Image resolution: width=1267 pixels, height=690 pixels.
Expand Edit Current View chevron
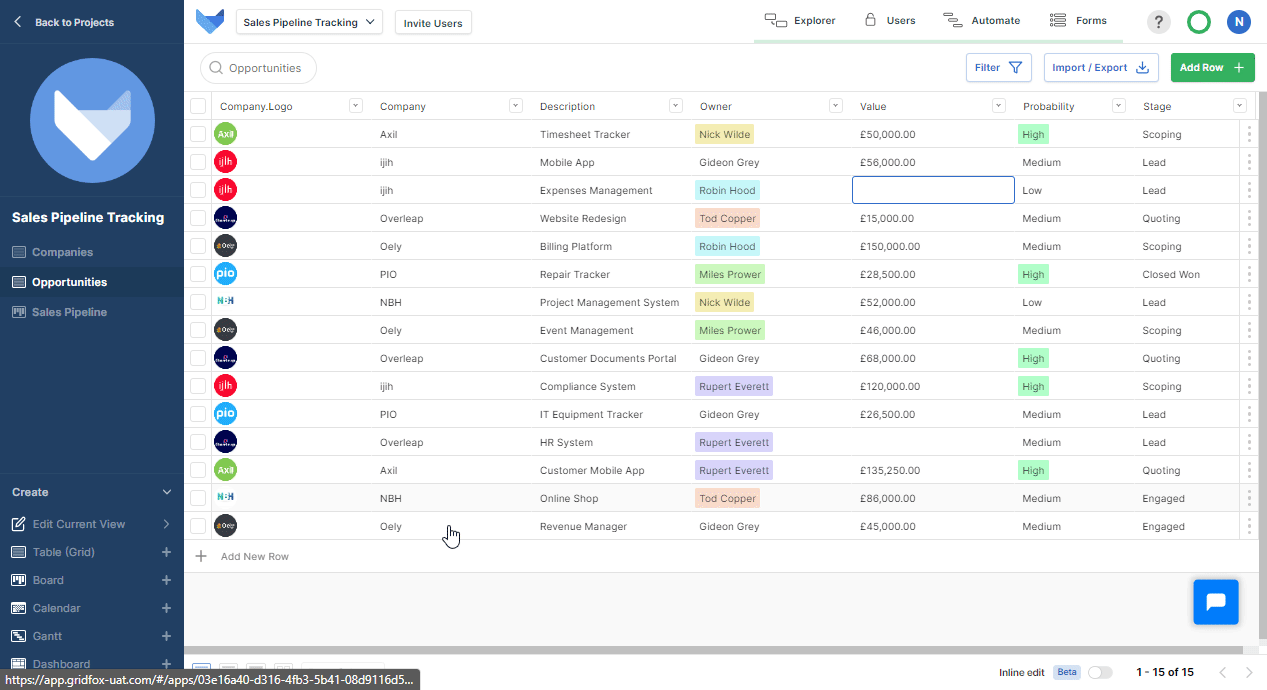pos(167,524)
